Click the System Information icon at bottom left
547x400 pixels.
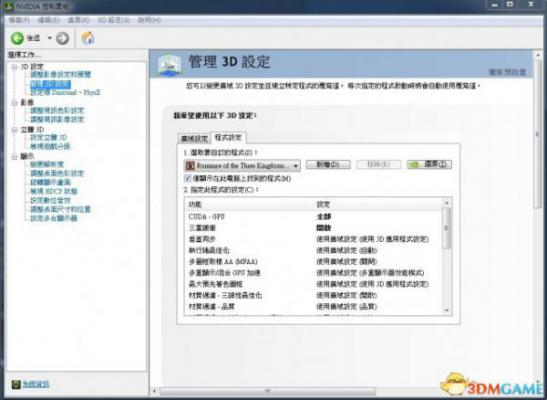click(x=16, y=384)
